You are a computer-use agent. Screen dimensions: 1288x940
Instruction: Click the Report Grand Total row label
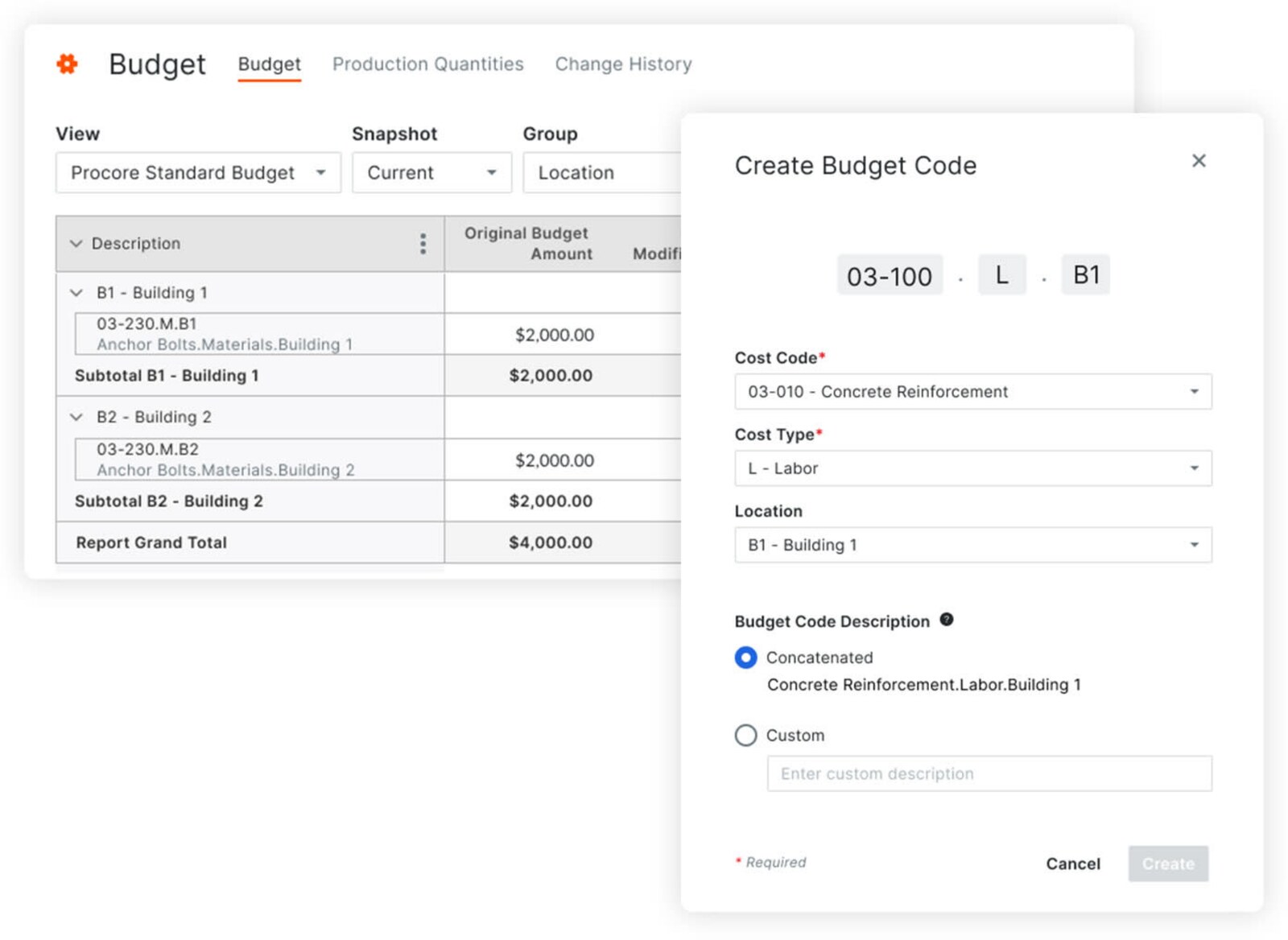click(151, 542)
